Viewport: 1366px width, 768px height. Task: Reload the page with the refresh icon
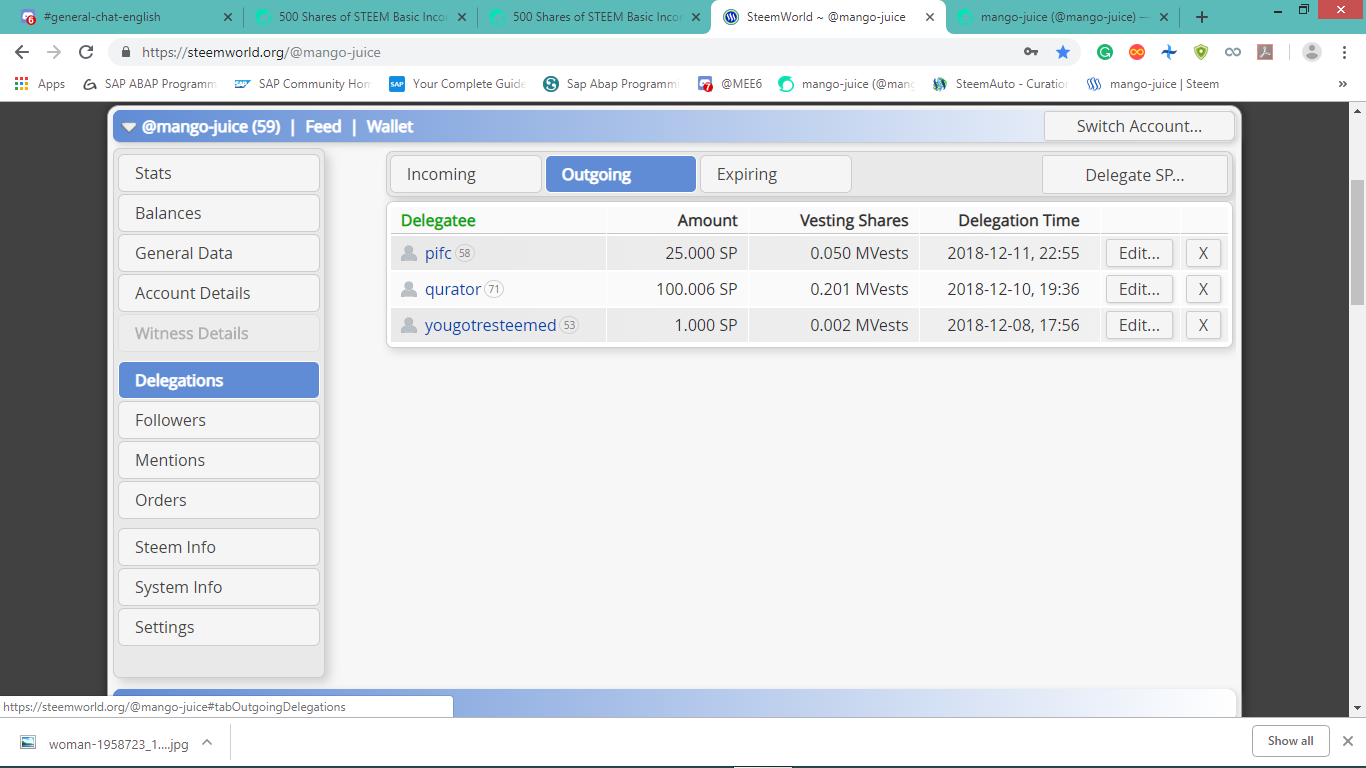pos(86,52)
